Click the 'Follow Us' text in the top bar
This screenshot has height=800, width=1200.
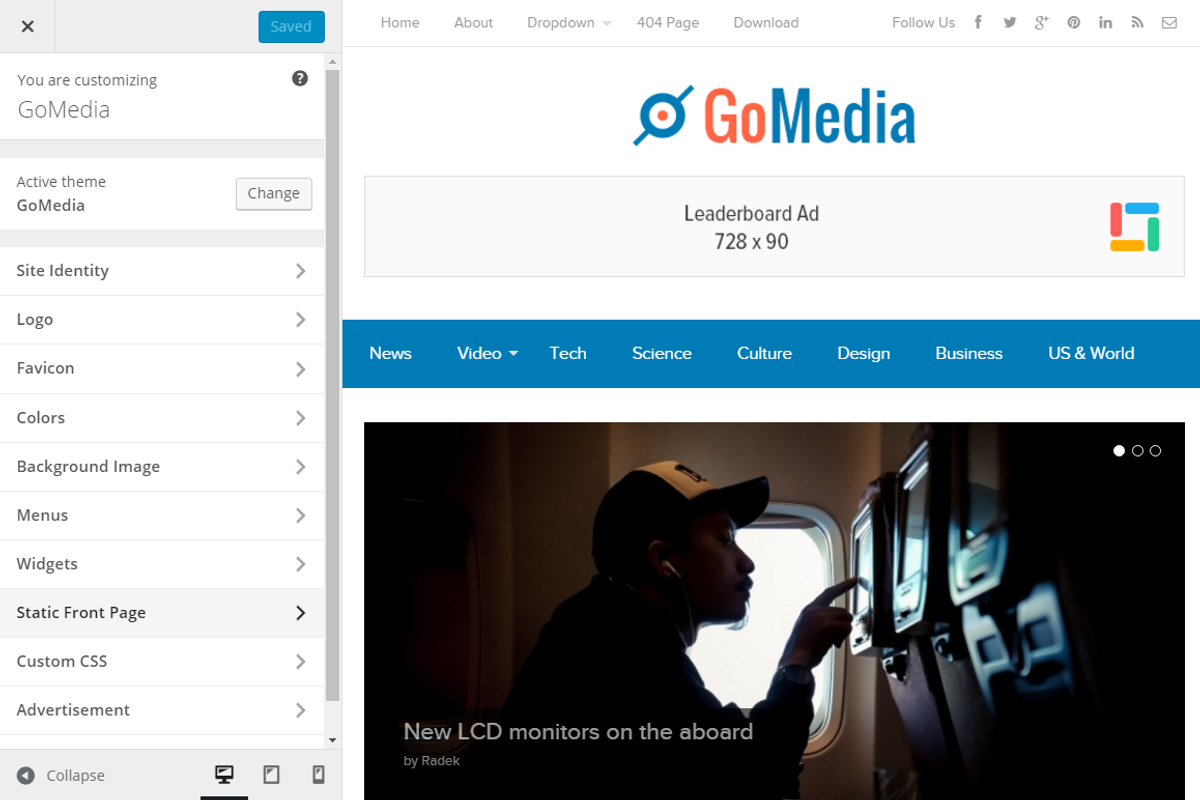924,23
